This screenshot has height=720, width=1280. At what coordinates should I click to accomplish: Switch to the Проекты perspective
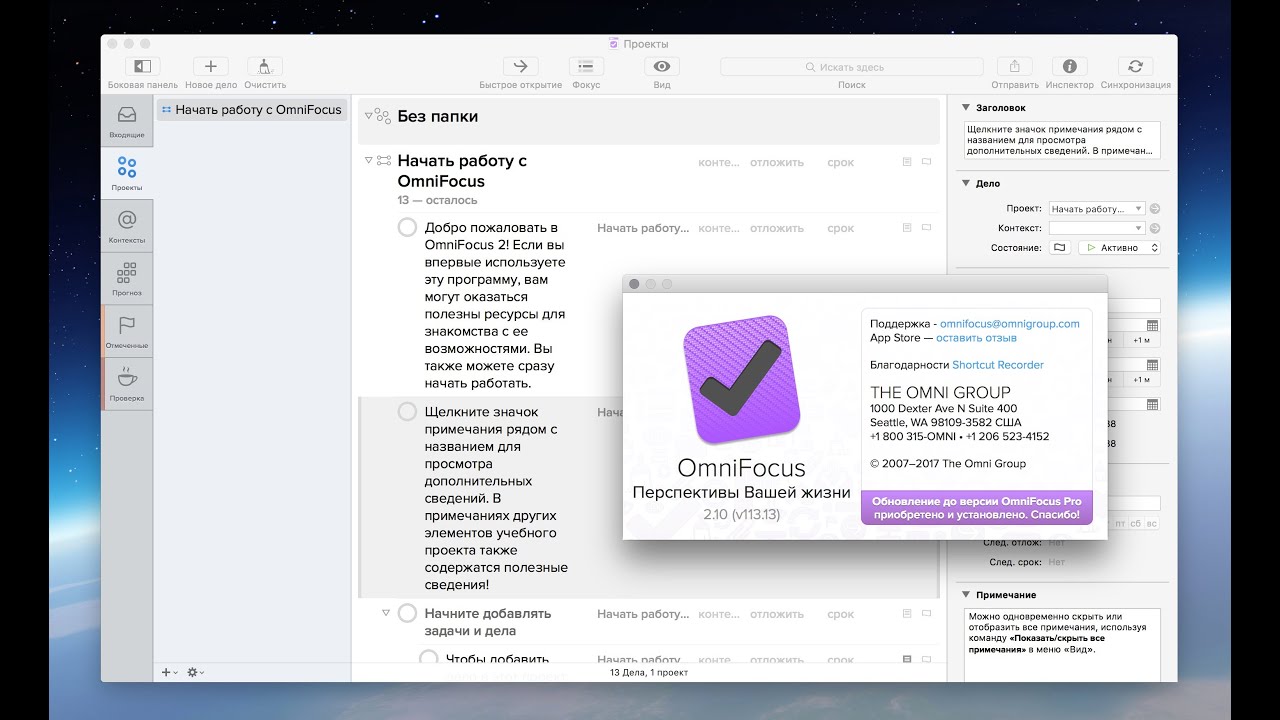[x=127, y=173]
